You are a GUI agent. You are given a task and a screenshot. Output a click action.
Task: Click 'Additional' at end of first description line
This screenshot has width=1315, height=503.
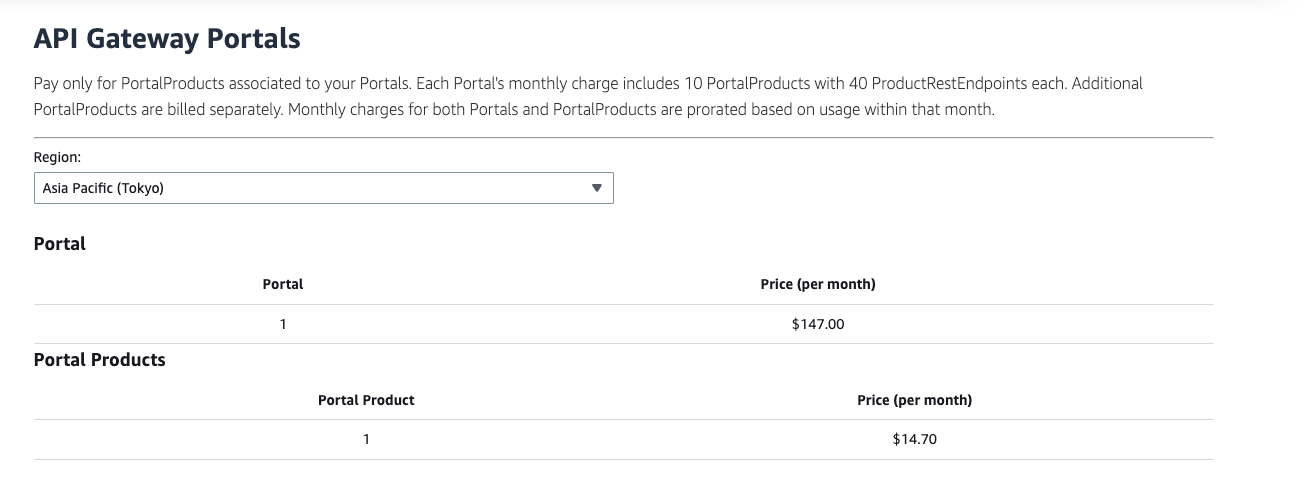click(1107, 83)
